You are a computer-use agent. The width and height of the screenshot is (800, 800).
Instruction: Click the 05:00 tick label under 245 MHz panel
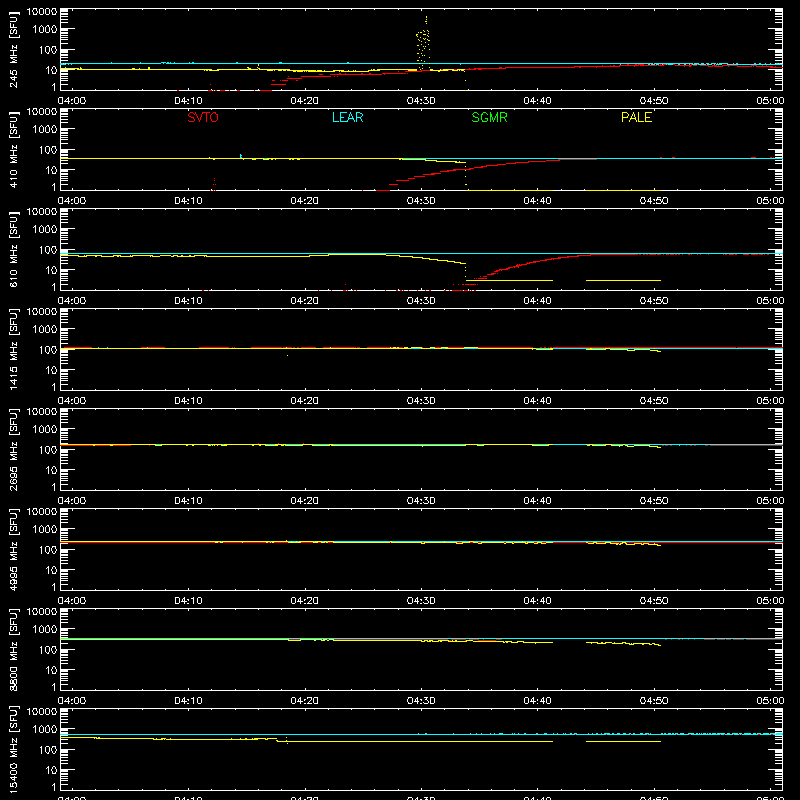coord(770,101)
